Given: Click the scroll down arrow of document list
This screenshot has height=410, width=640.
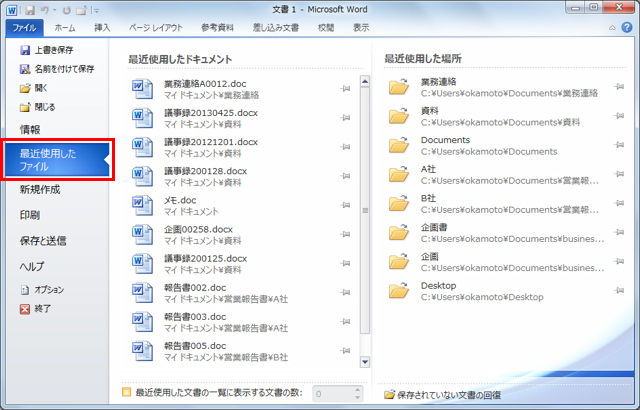Looking at the screenshot, I should (x=365, y=362).
